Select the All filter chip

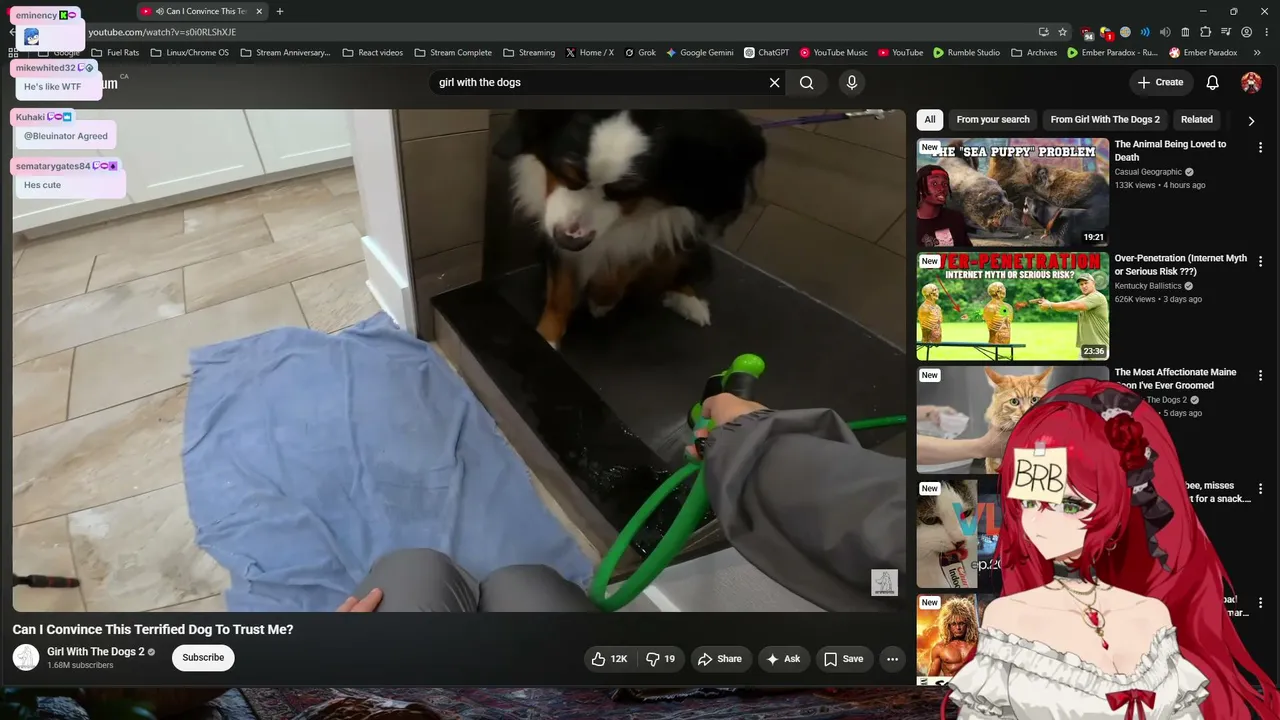click(x=930, y=120)
